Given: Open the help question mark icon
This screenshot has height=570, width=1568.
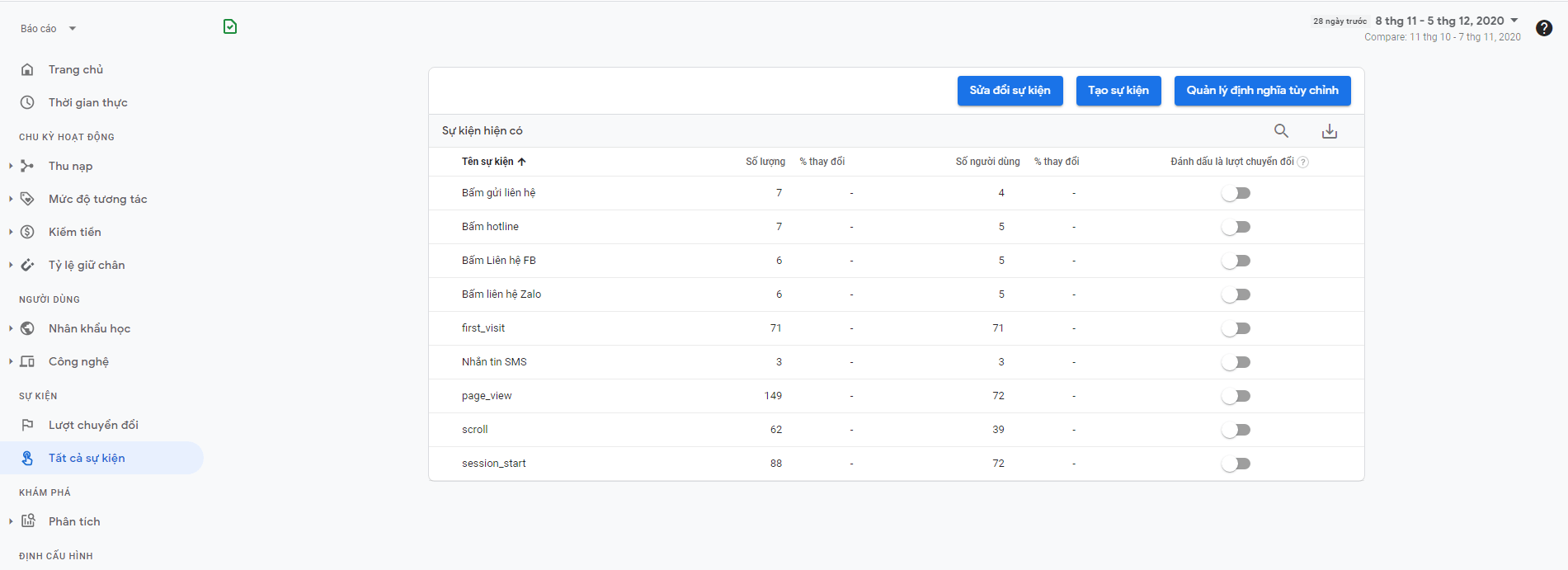Looking at the screenshot, I should pyautogui.click(x=1544, y=28).
